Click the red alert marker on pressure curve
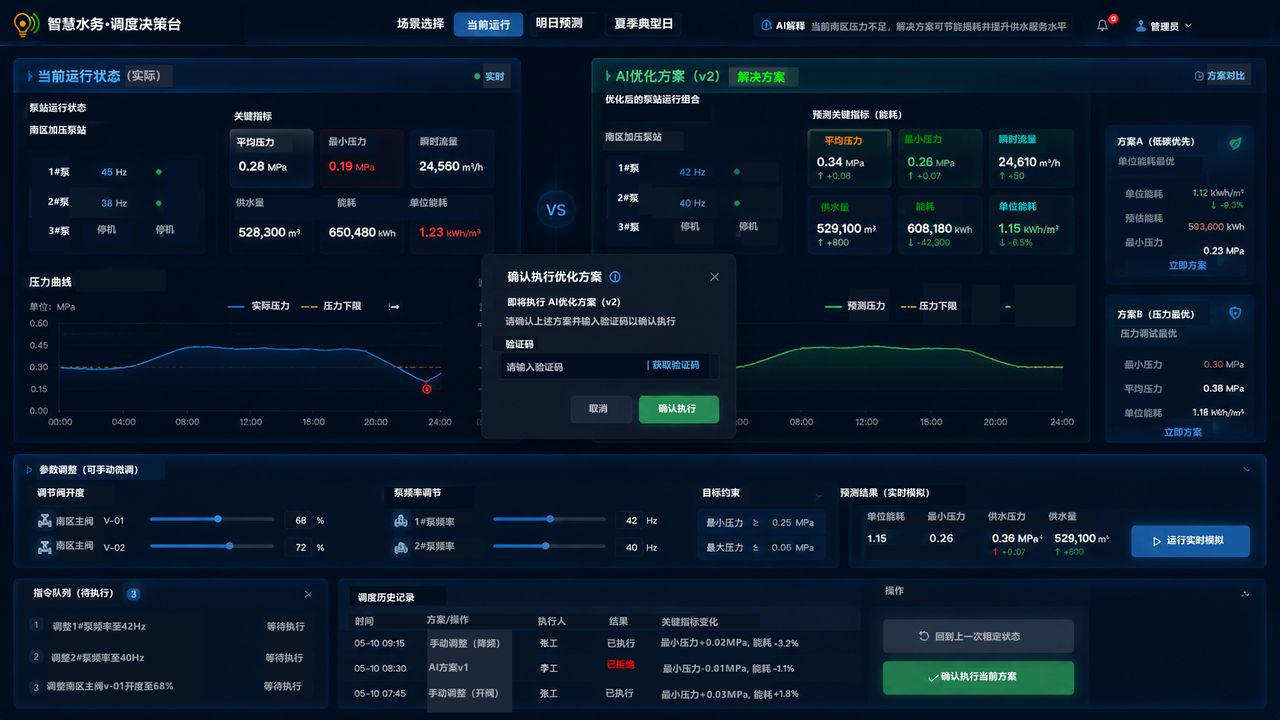 427,389
